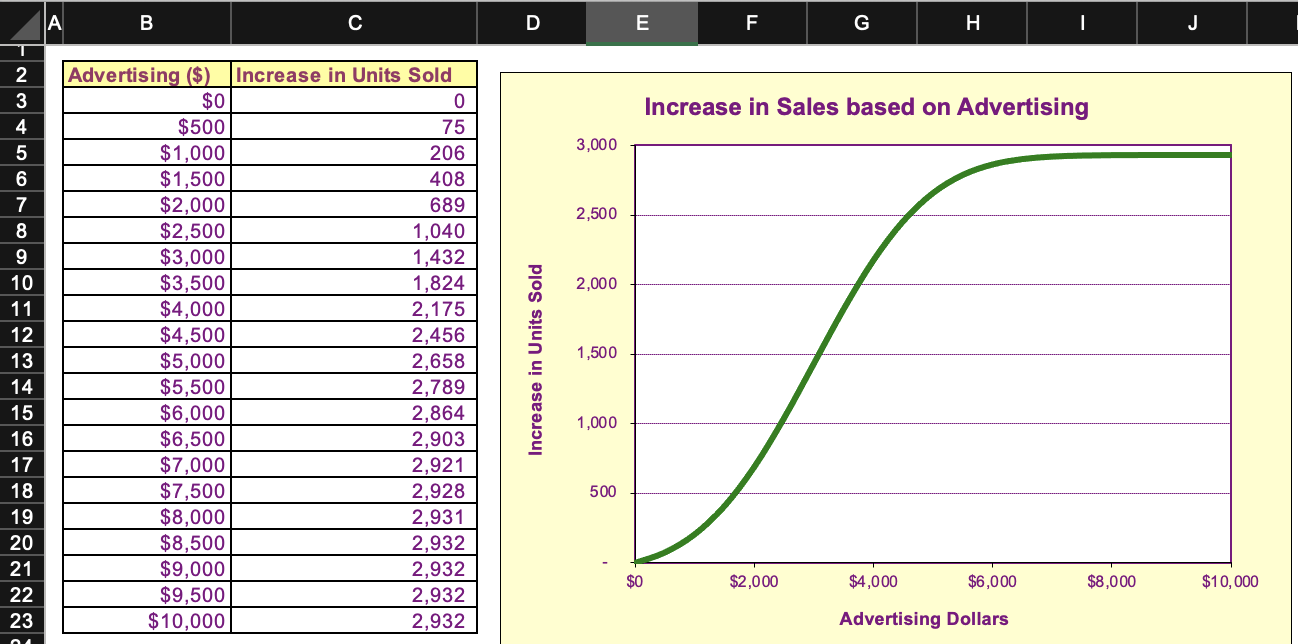Select the cell showing 2,789 units
This screenshot has height=644, width=1298.
(x=355, y=387)
